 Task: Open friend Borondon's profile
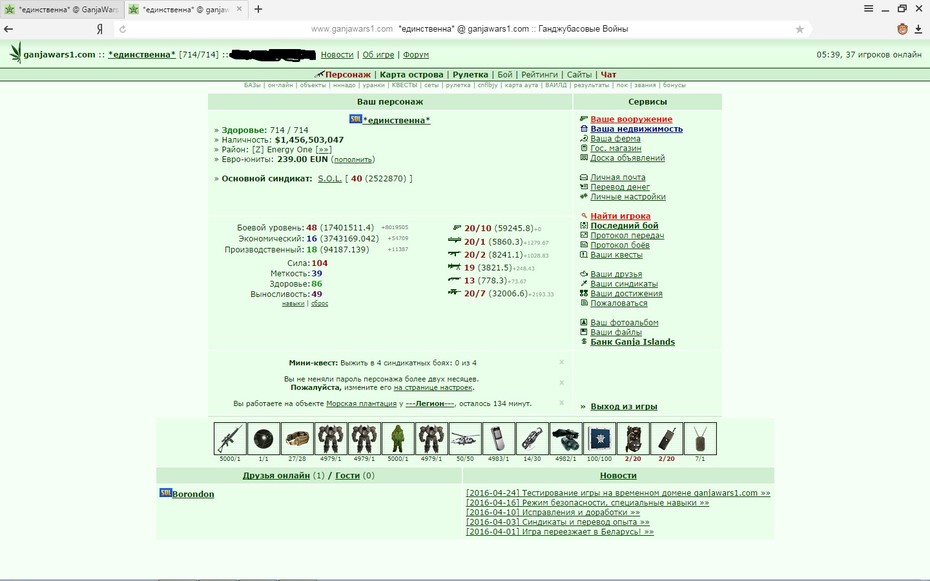click(x=193, y=494)
